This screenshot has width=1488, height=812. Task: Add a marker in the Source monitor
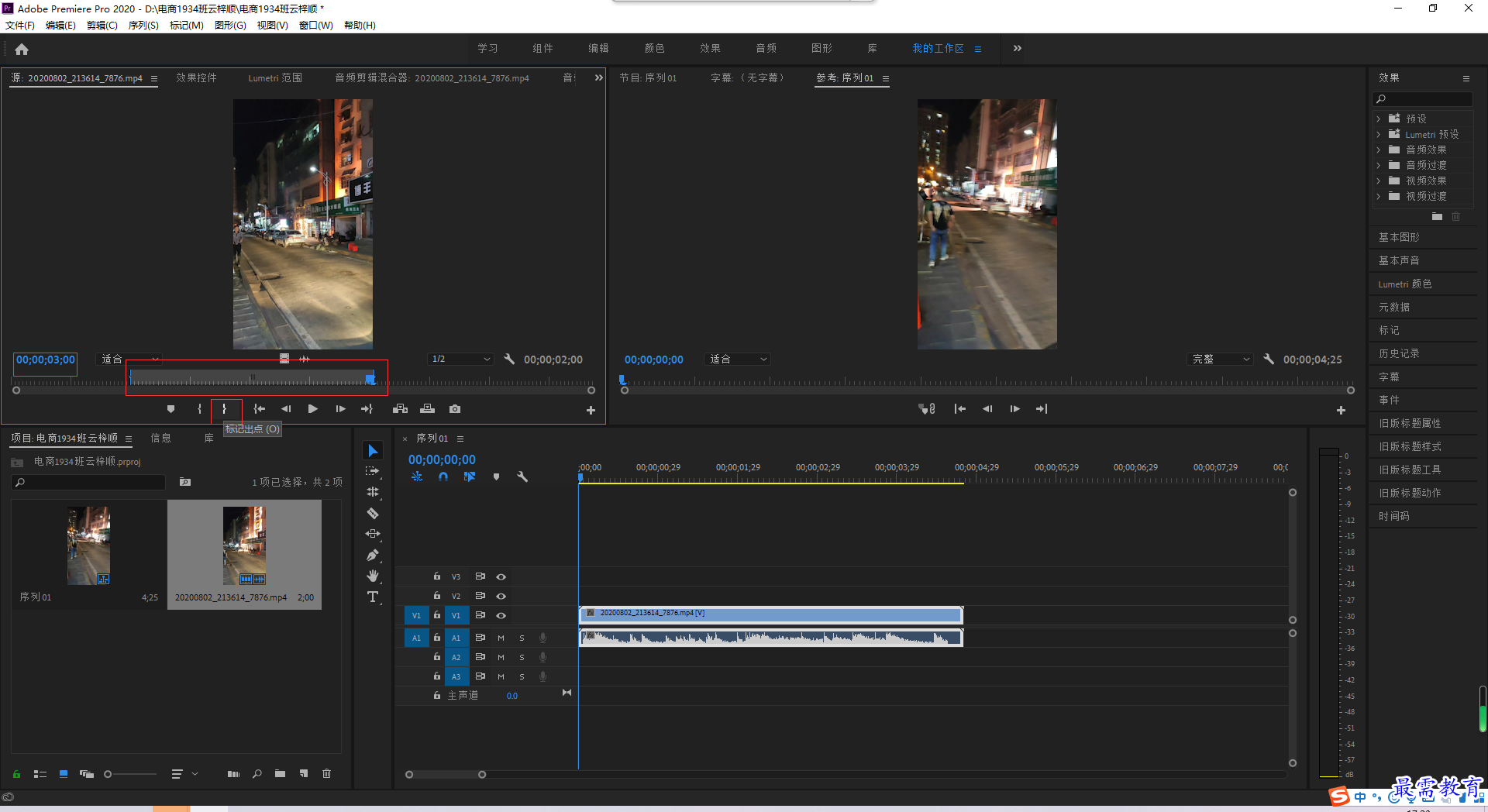[x=170, y=409]
